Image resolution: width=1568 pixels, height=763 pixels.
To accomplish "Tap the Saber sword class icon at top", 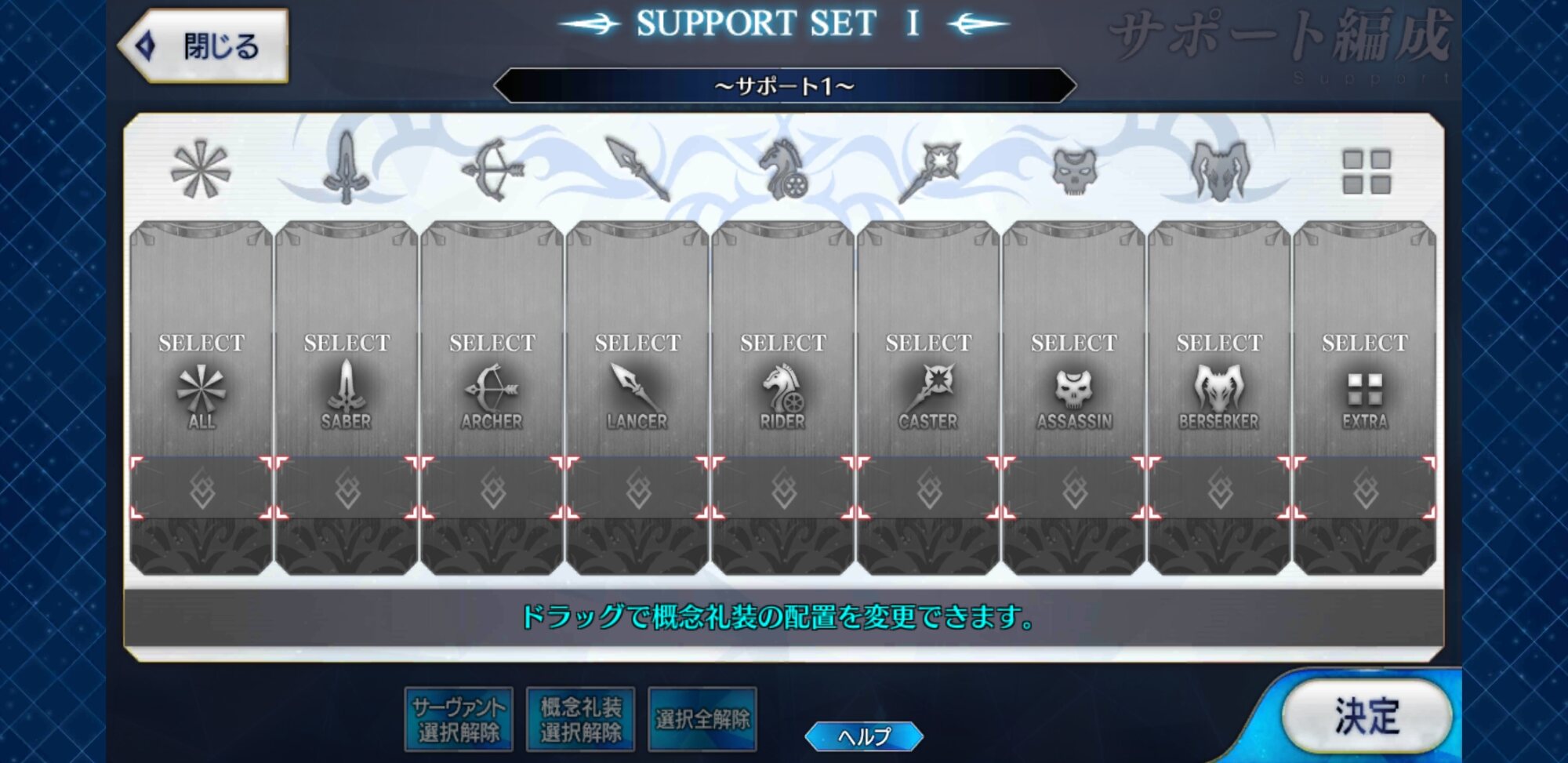I will click(346, 167).
